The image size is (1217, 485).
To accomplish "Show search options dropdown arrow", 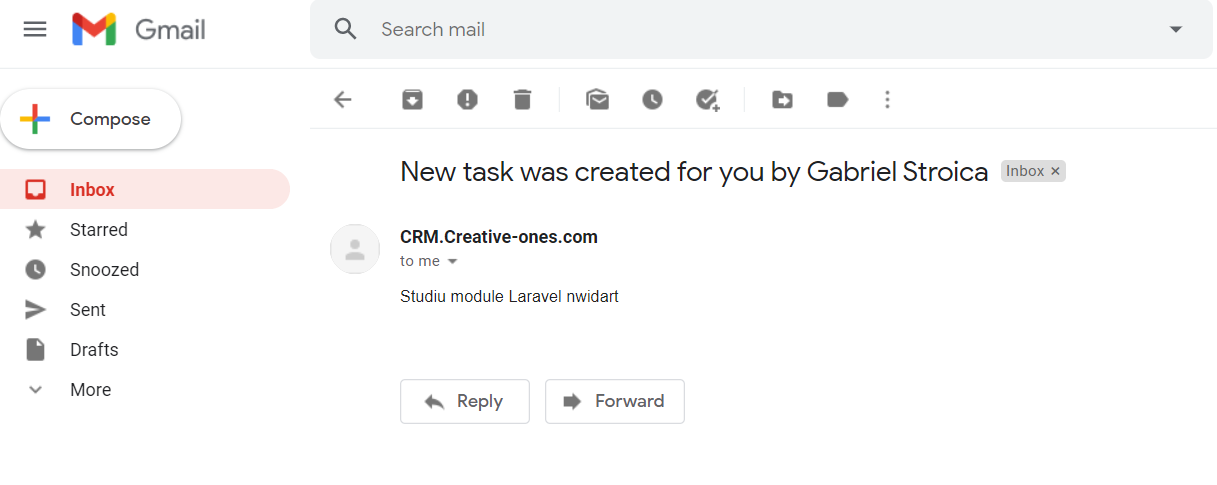I will (x=1176, y=29).
